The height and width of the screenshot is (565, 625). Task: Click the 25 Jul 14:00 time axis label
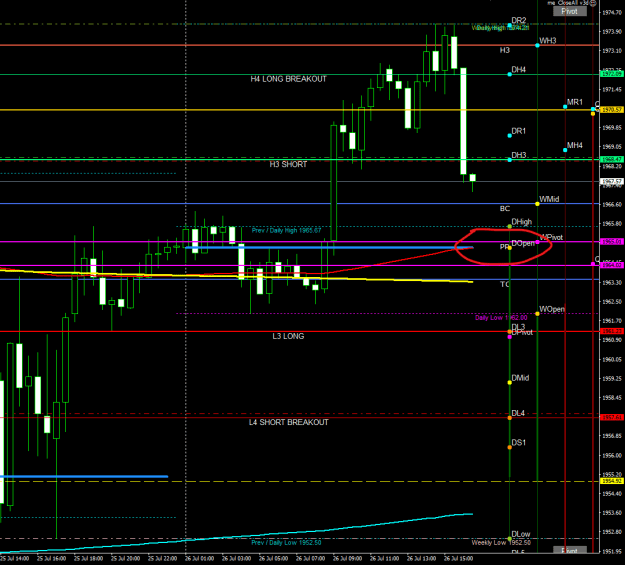point(14,559)
